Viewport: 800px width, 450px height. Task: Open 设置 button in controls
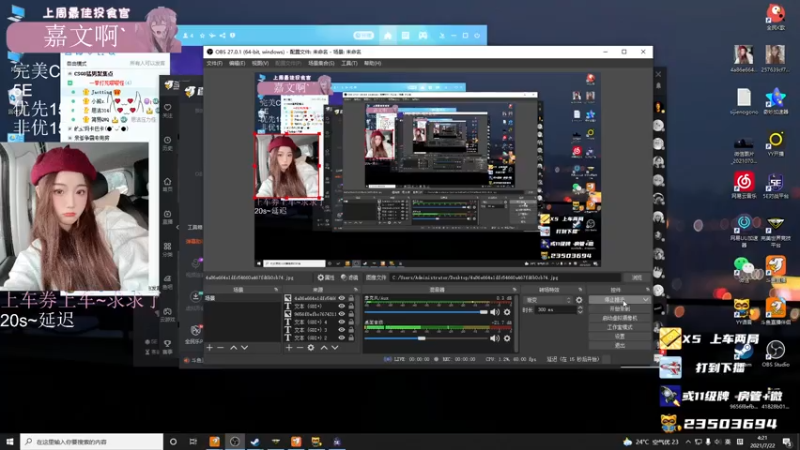pos(619,336)
